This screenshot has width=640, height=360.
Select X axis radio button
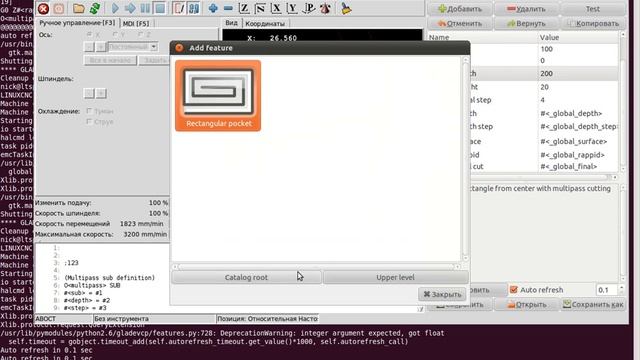(89, 35)
